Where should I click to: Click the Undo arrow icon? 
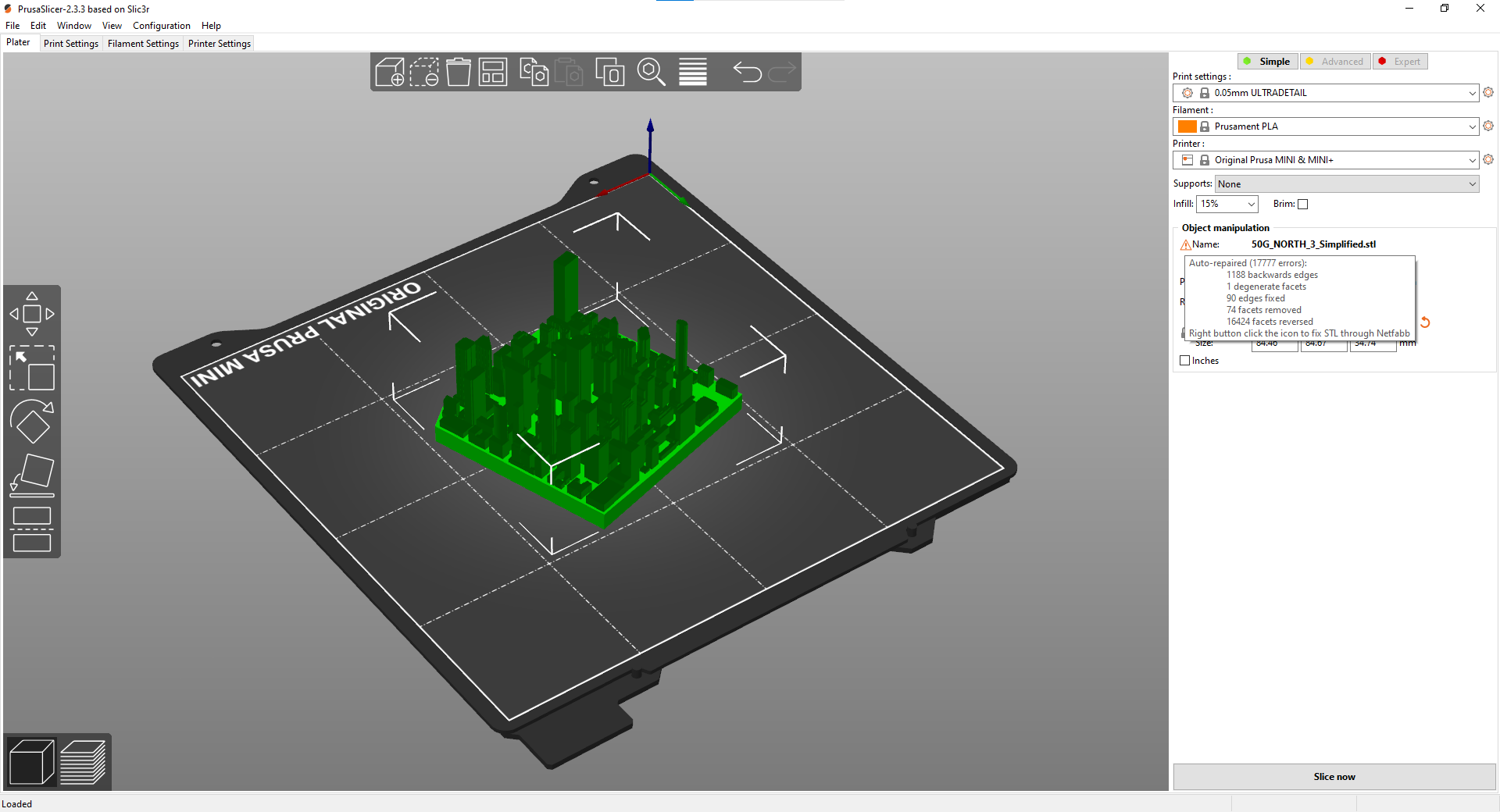point(747,72)
